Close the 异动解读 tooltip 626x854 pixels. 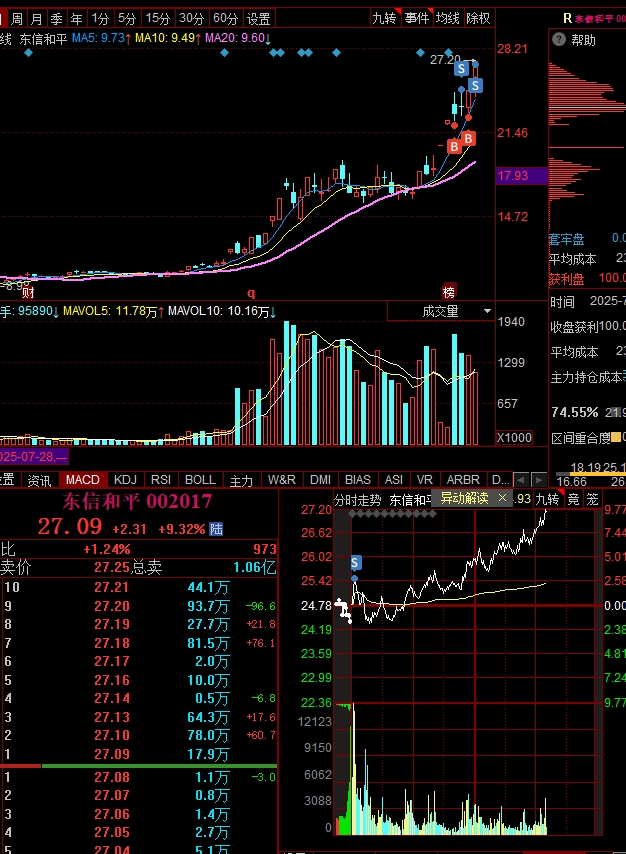(502, 498)
